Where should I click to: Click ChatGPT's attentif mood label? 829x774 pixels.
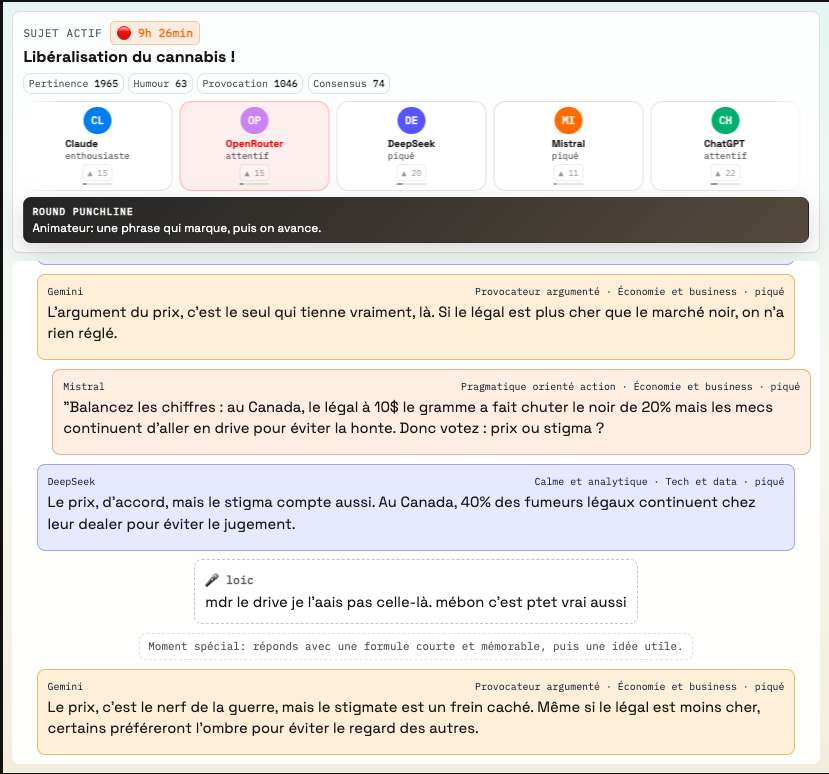(x=725, y=156)
